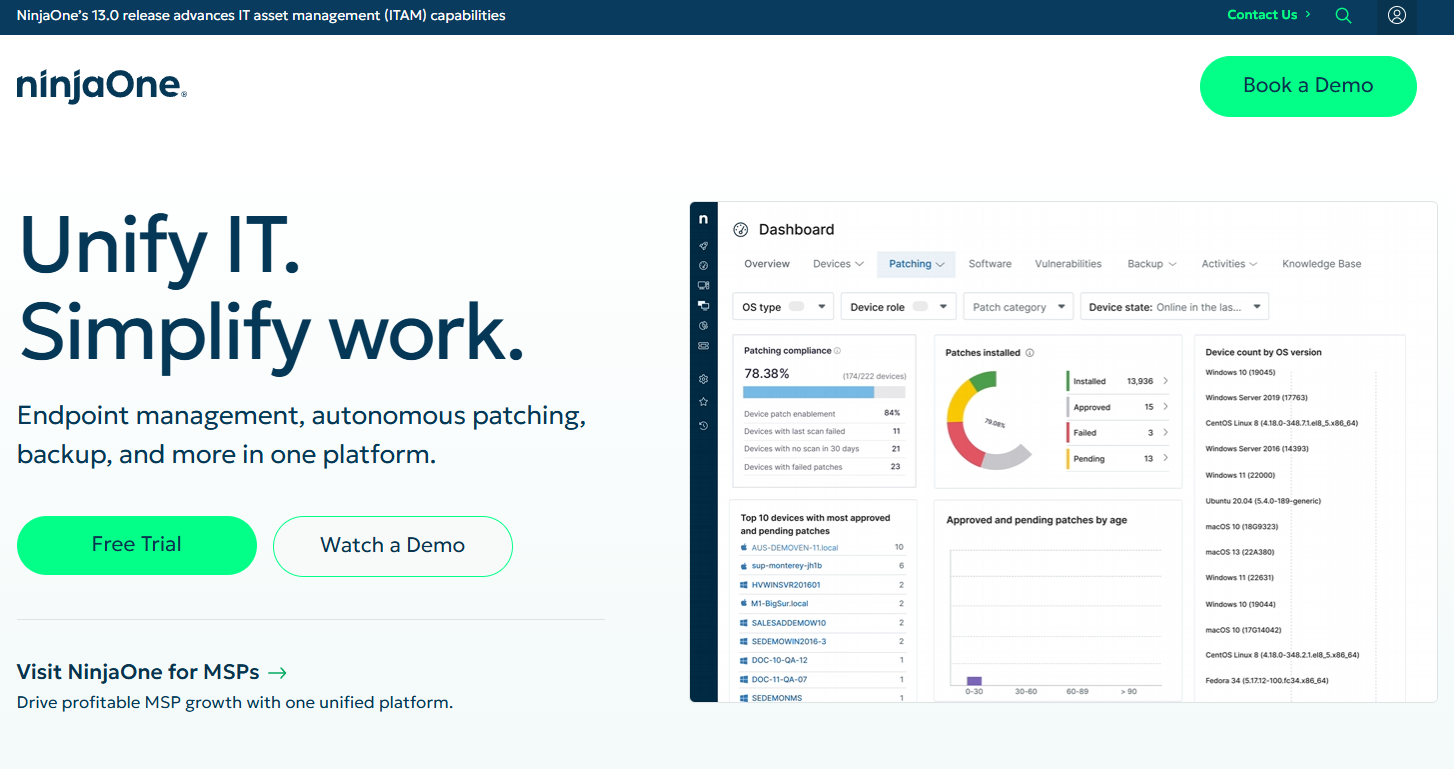Image resolution: width=1454 pixels, height=769 pixels.
Task: Open device AUS-DEMOVEN-11.local
Action: [x=795, y=548]
